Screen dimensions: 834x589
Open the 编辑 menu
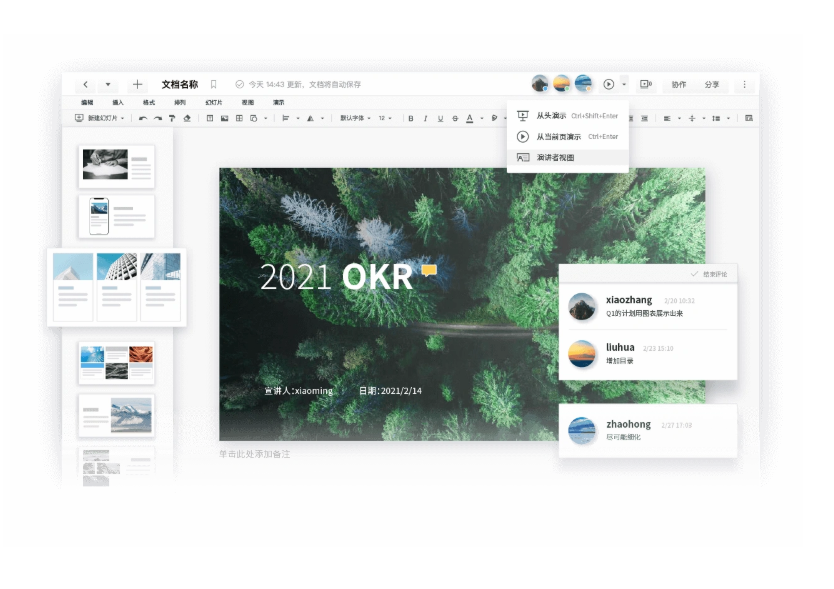tap(87, 102)
